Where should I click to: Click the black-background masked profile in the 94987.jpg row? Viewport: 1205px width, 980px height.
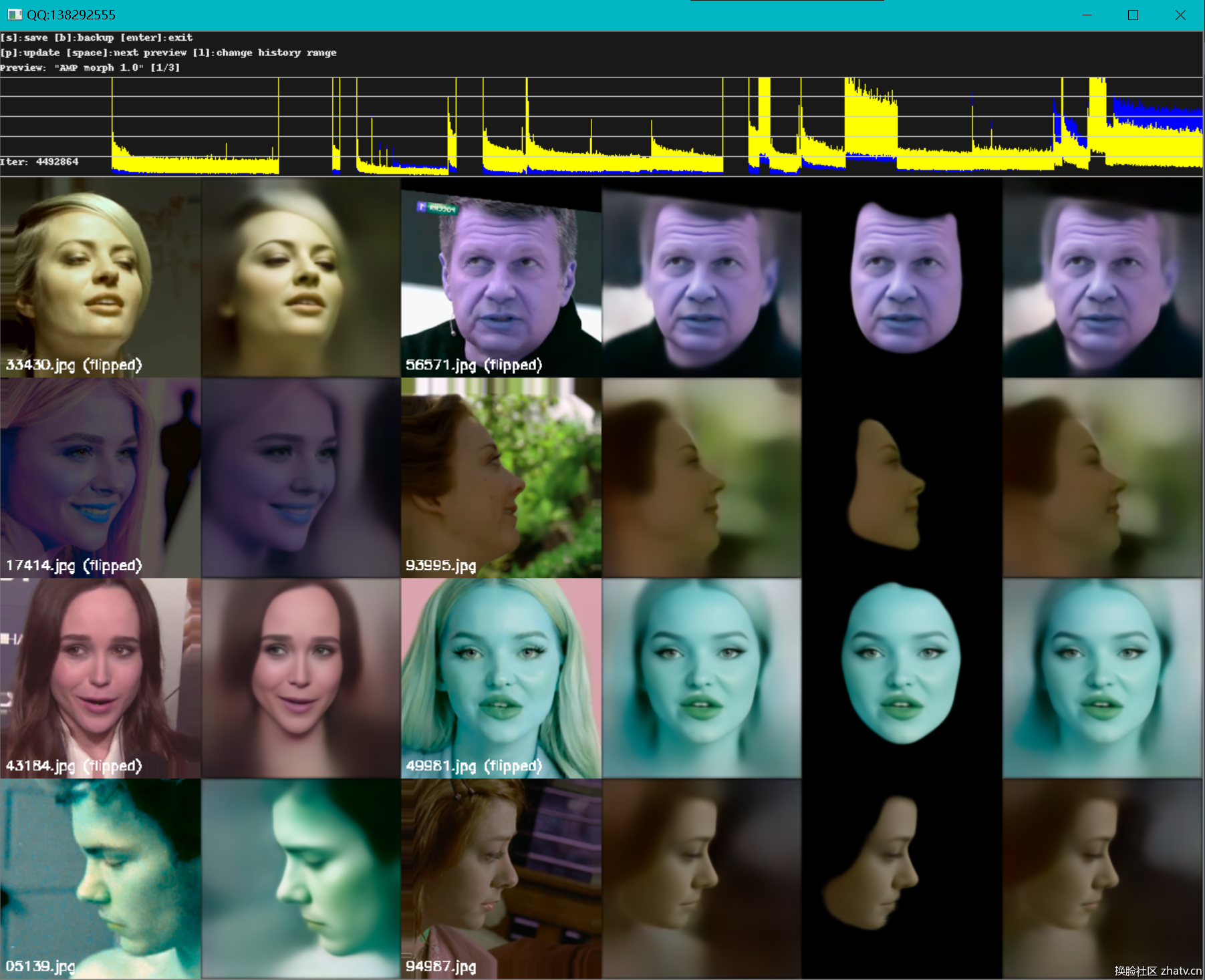click(902, 878)
